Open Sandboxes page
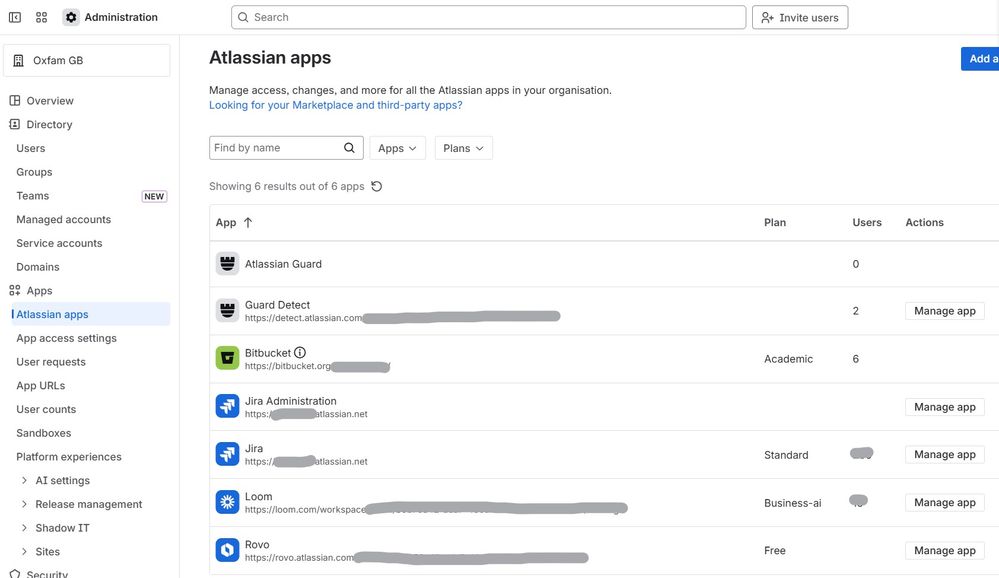 click(x=44, y=433)
